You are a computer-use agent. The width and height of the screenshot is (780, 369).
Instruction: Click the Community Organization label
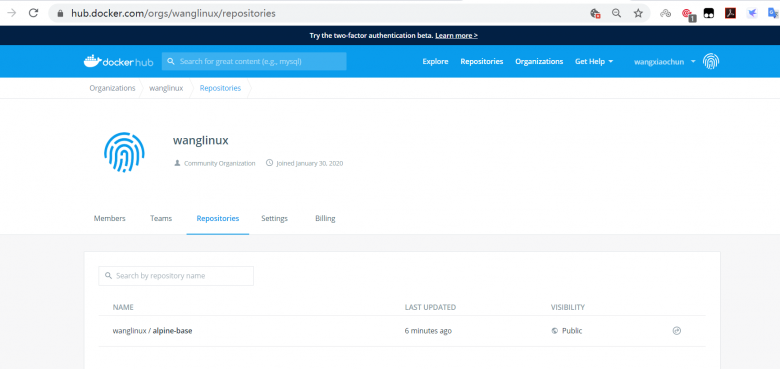pos(219,163)
